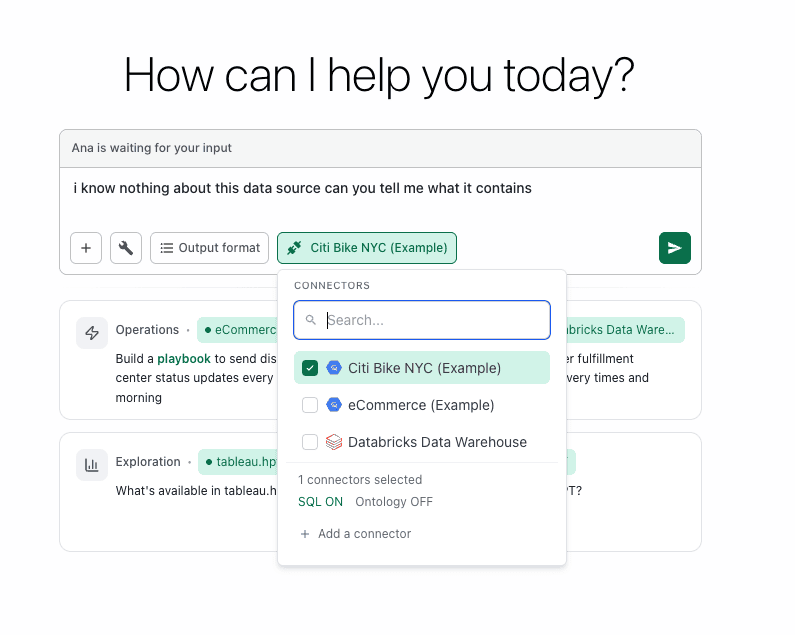Image resolution: width=795 pixels, height=635 pixels.
Task: Uncheck the Citi Bike NYC checkbox
Action: (x=310, y=368)
